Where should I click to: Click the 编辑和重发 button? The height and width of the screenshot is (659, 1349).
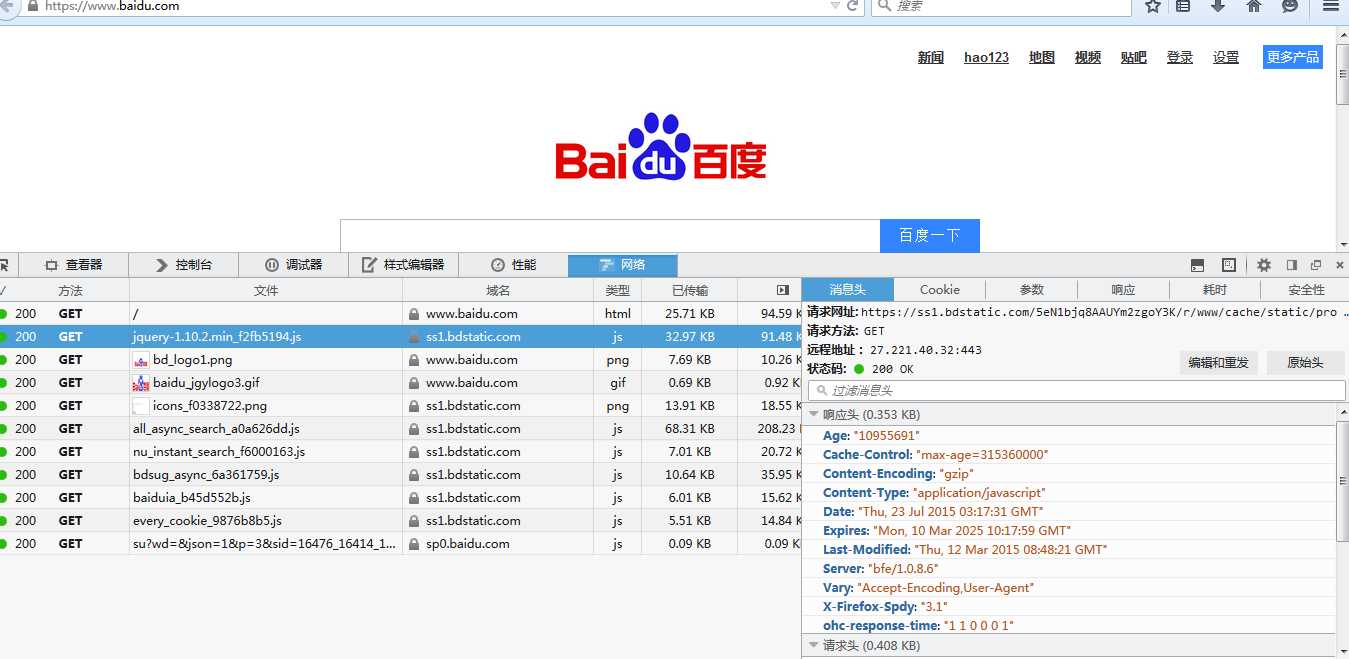pos(1218,363)
